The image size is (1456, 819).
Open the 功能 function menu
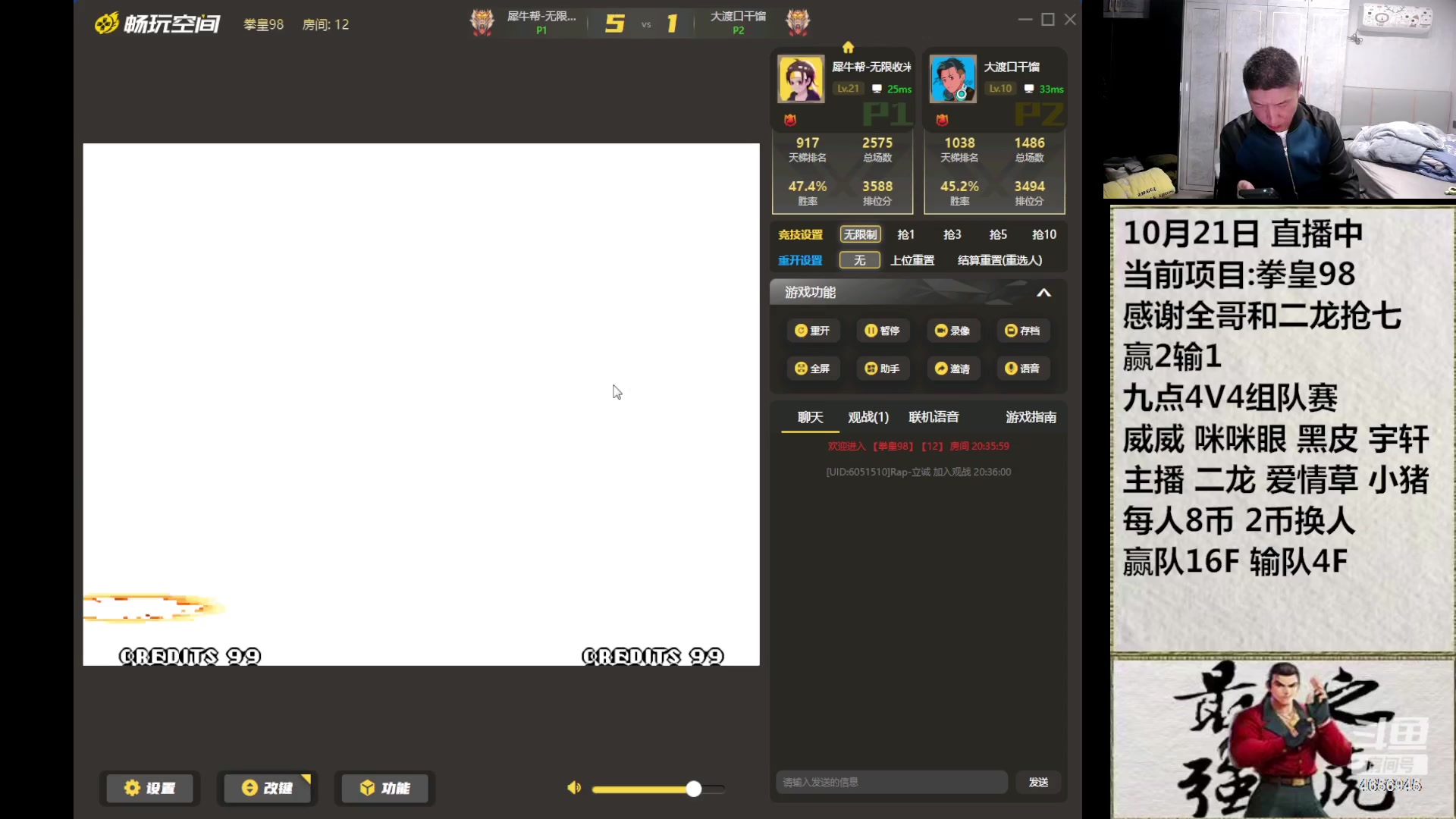384,788
